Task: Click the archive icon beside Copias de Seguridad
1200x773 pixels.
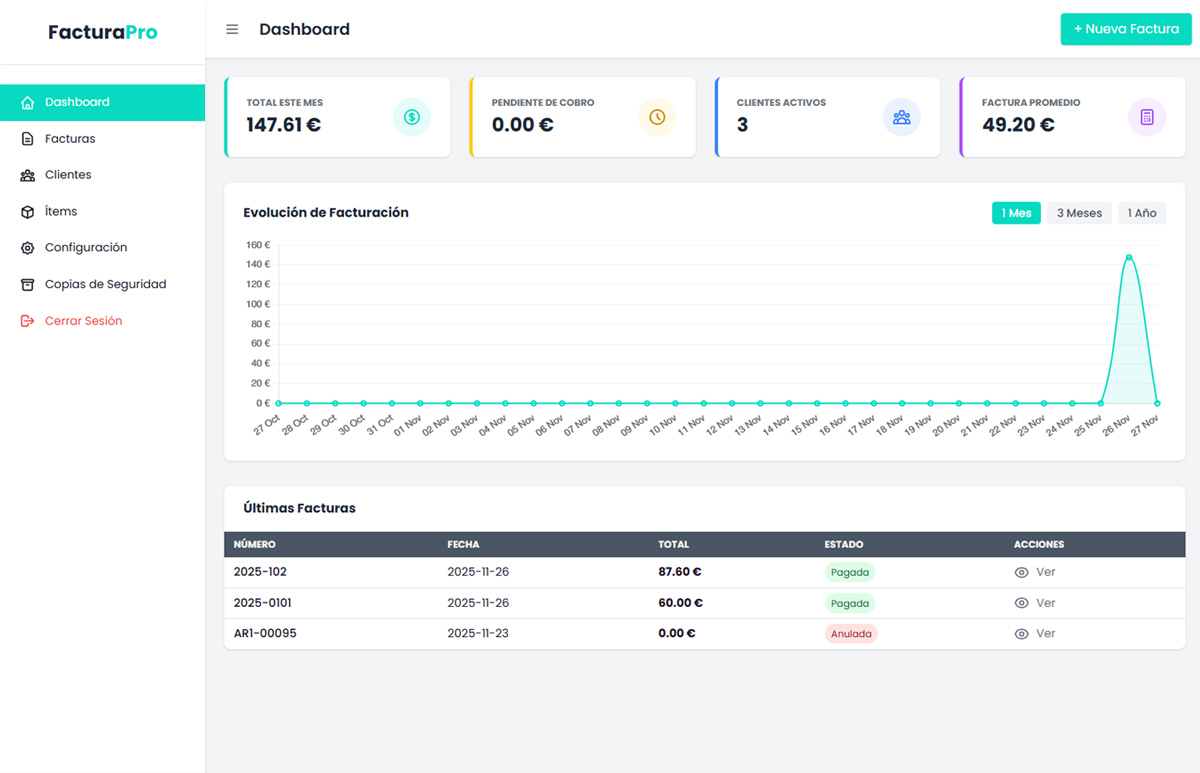Action: point(28,285)
